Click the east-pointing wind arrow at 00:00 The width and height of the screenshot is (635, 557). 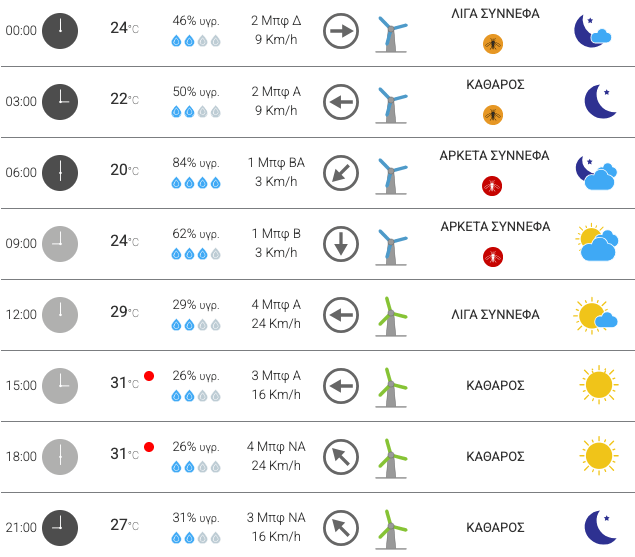tap(341, 31)
